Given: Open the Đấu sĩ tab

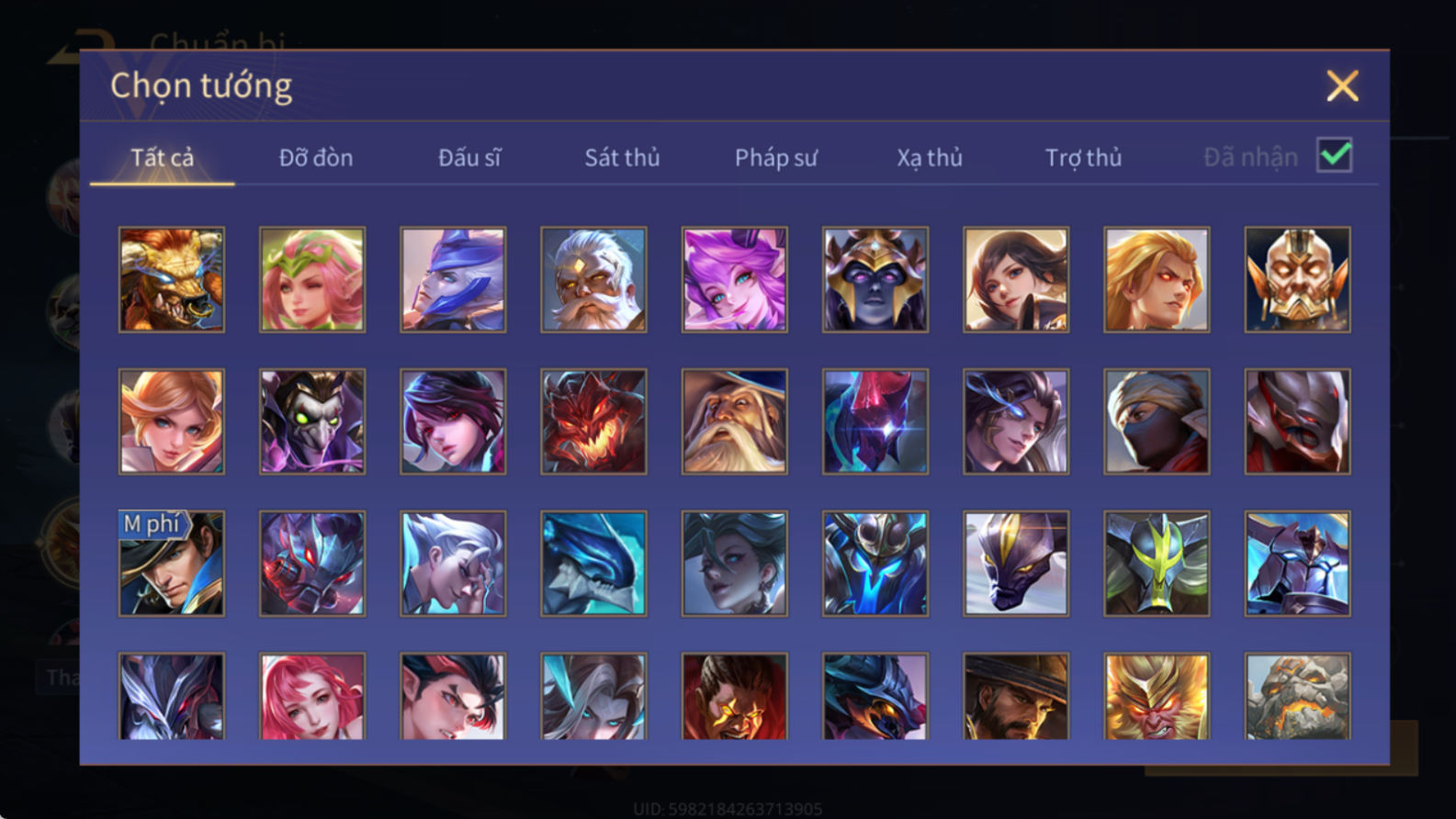Looking at the screenshot, I should pyautogui.click(x=469, y=158).
